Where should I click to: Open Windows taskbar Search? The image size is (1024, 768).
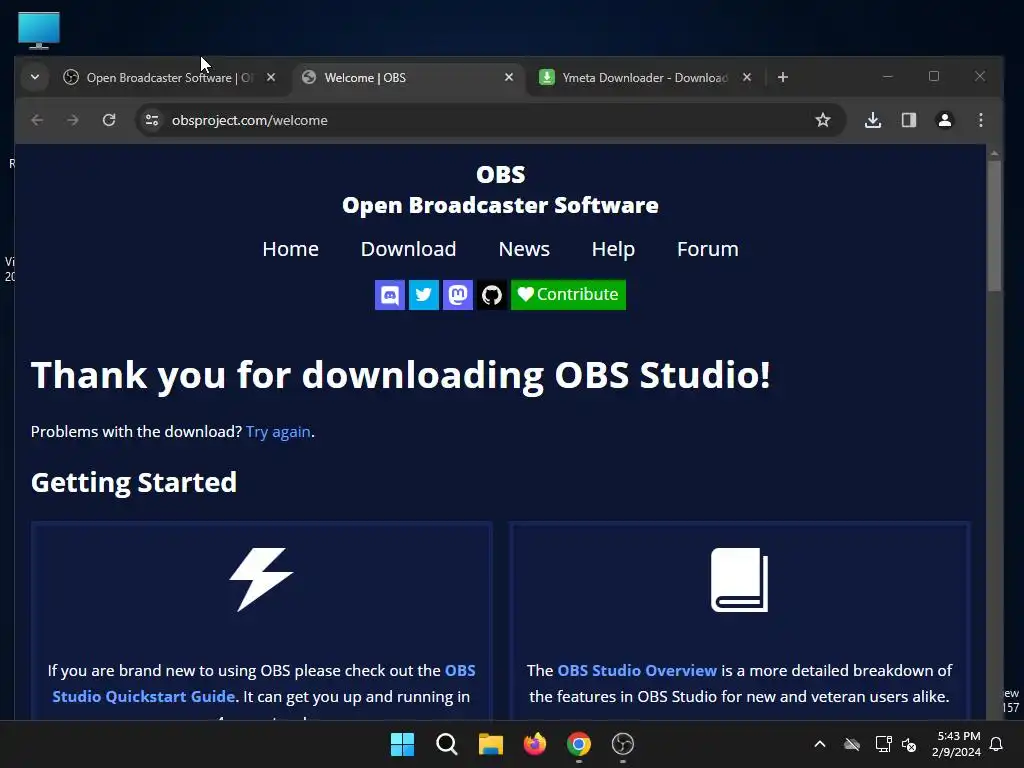click(x=447, y=744)
